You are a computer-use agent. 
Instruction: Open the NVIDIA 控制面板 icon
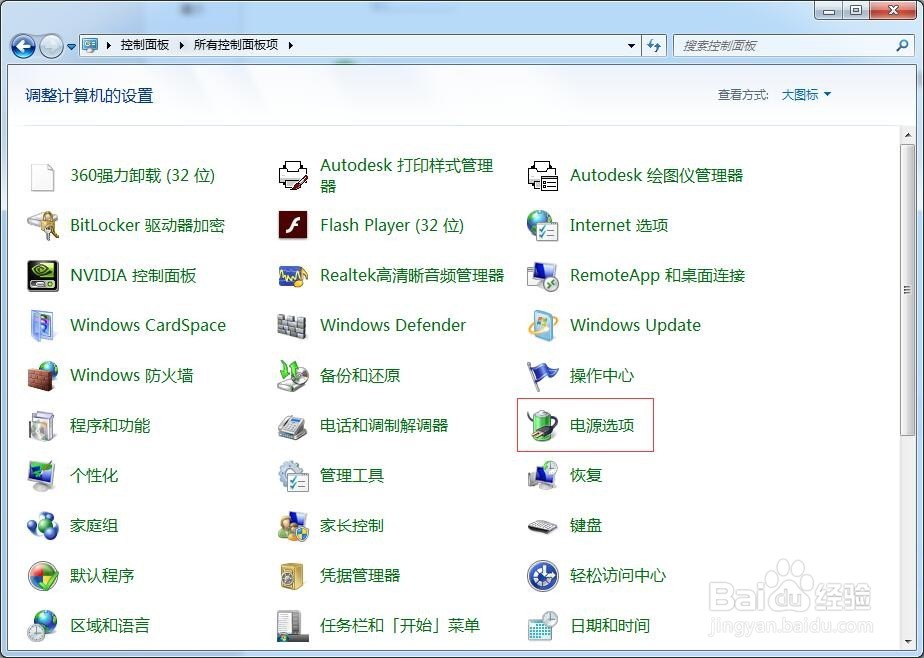coord(43,276)
